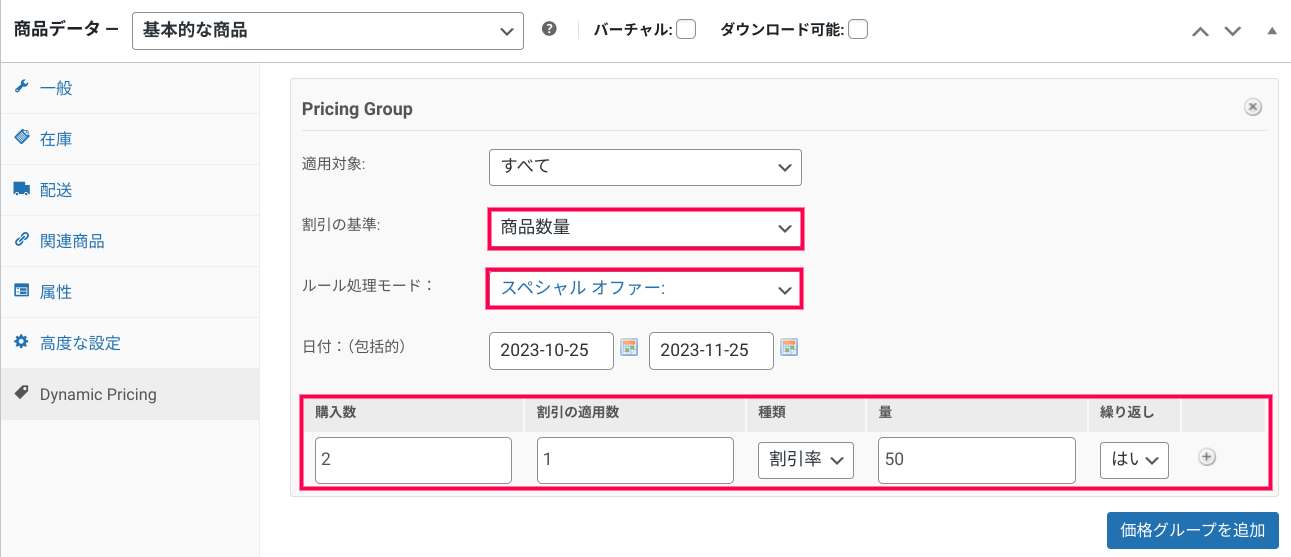The height and width of the screenshot is (557, 1291).
Task: Click the 割引の適用数 field containing 1
Action: pyautogui.click(x=635, y=460)
